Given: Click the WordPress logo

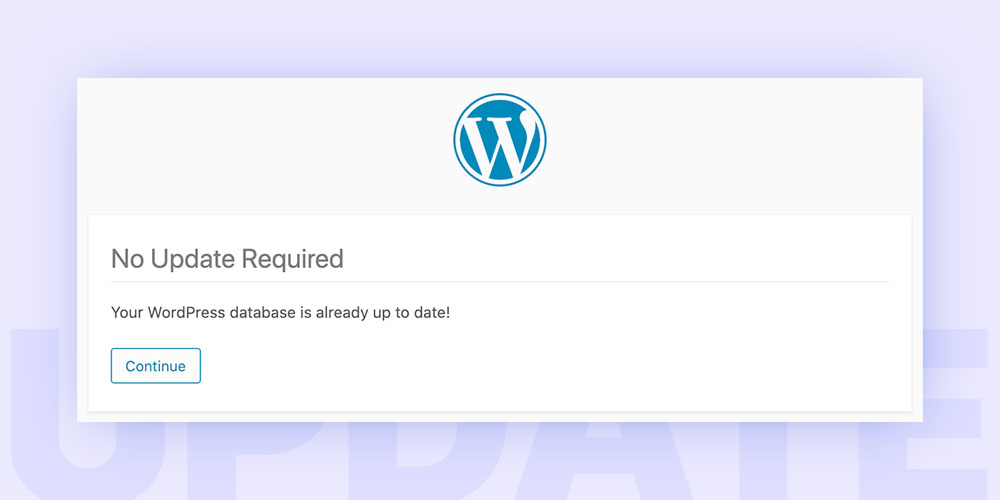Looking at the screenshot, I should (500, 140).
